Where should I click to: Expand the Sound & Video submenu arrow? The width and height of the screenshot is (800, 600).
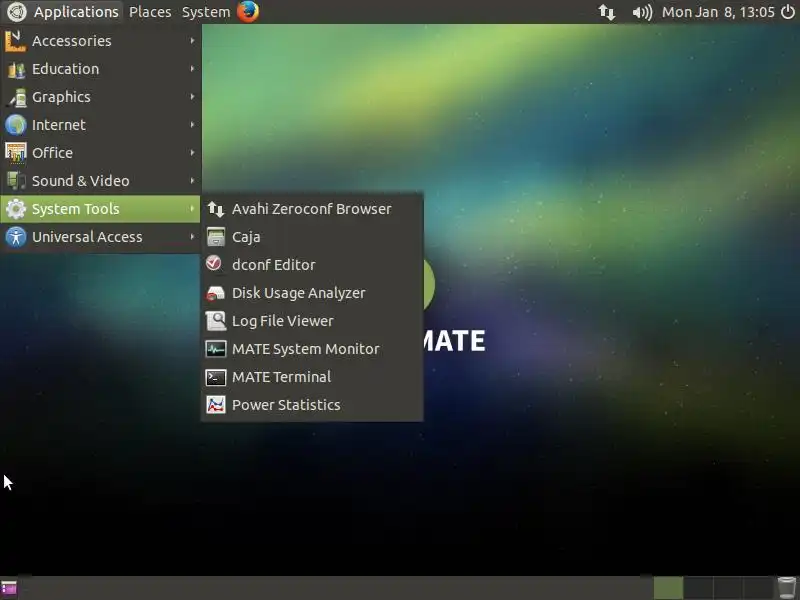point(192,181)
